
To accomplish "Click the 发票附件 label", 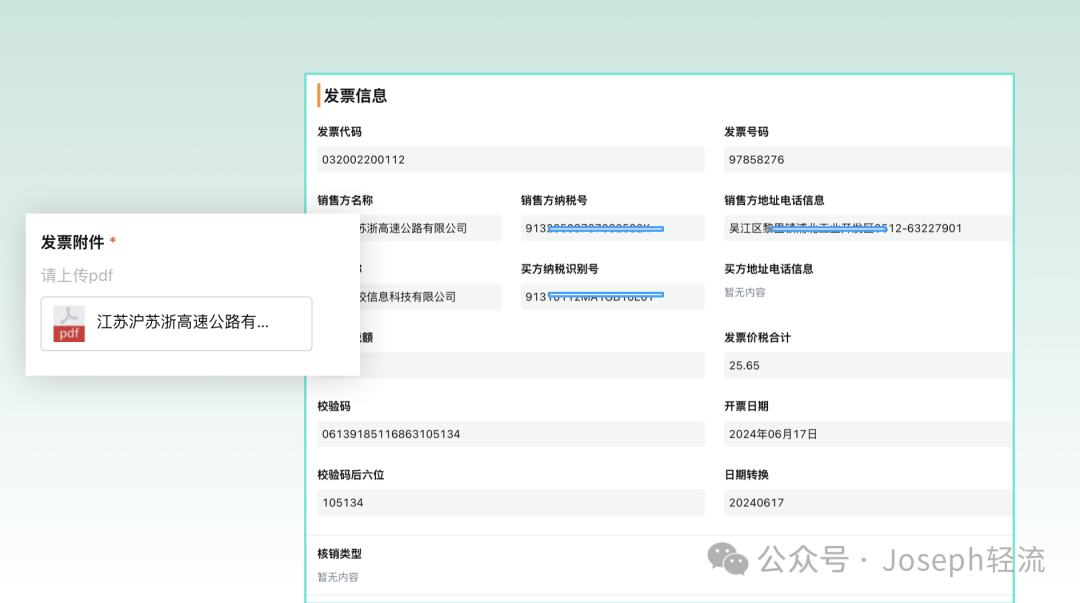I will coord(72,242).
